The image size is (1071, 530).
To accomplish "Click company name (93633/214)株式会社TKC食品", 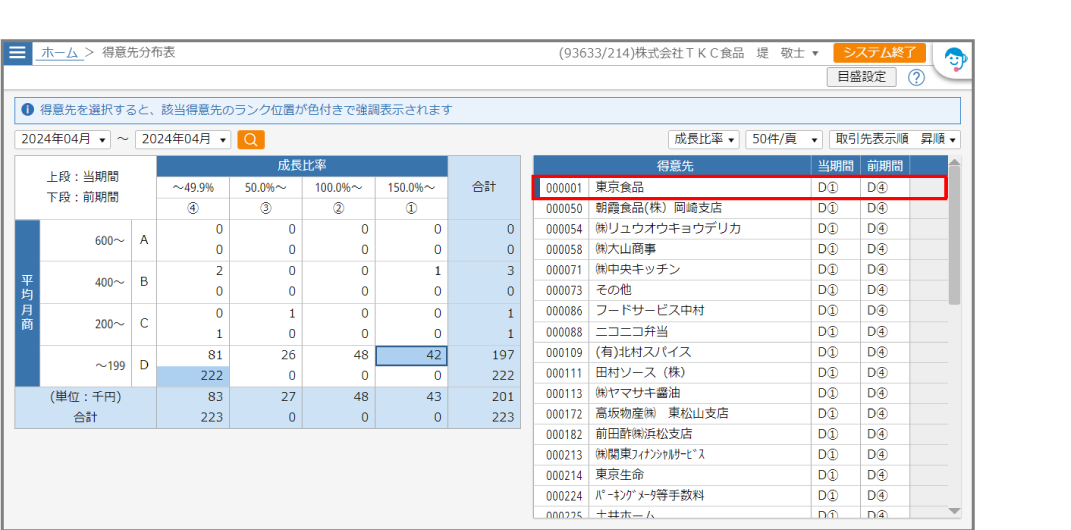I will tap(651, 53).
